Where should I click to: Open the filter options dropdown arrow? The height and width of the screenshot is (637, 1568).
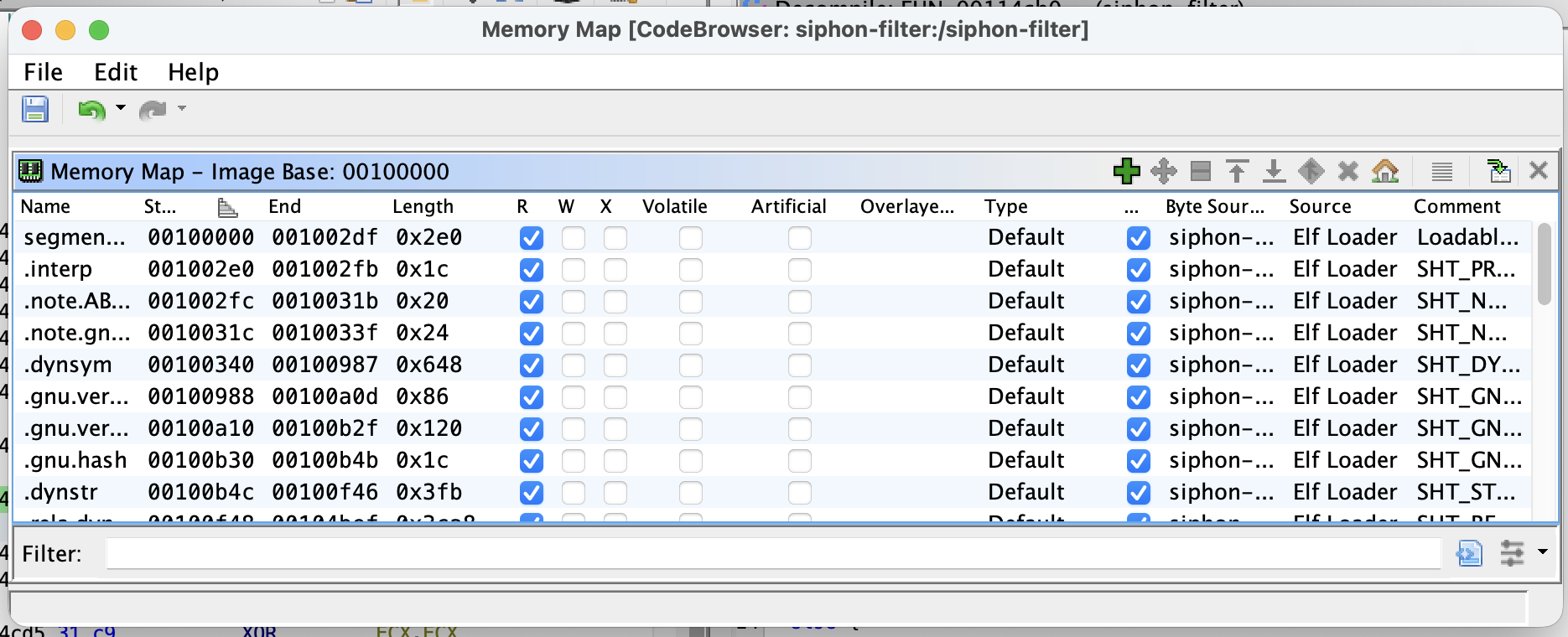tap(1543, 552)
